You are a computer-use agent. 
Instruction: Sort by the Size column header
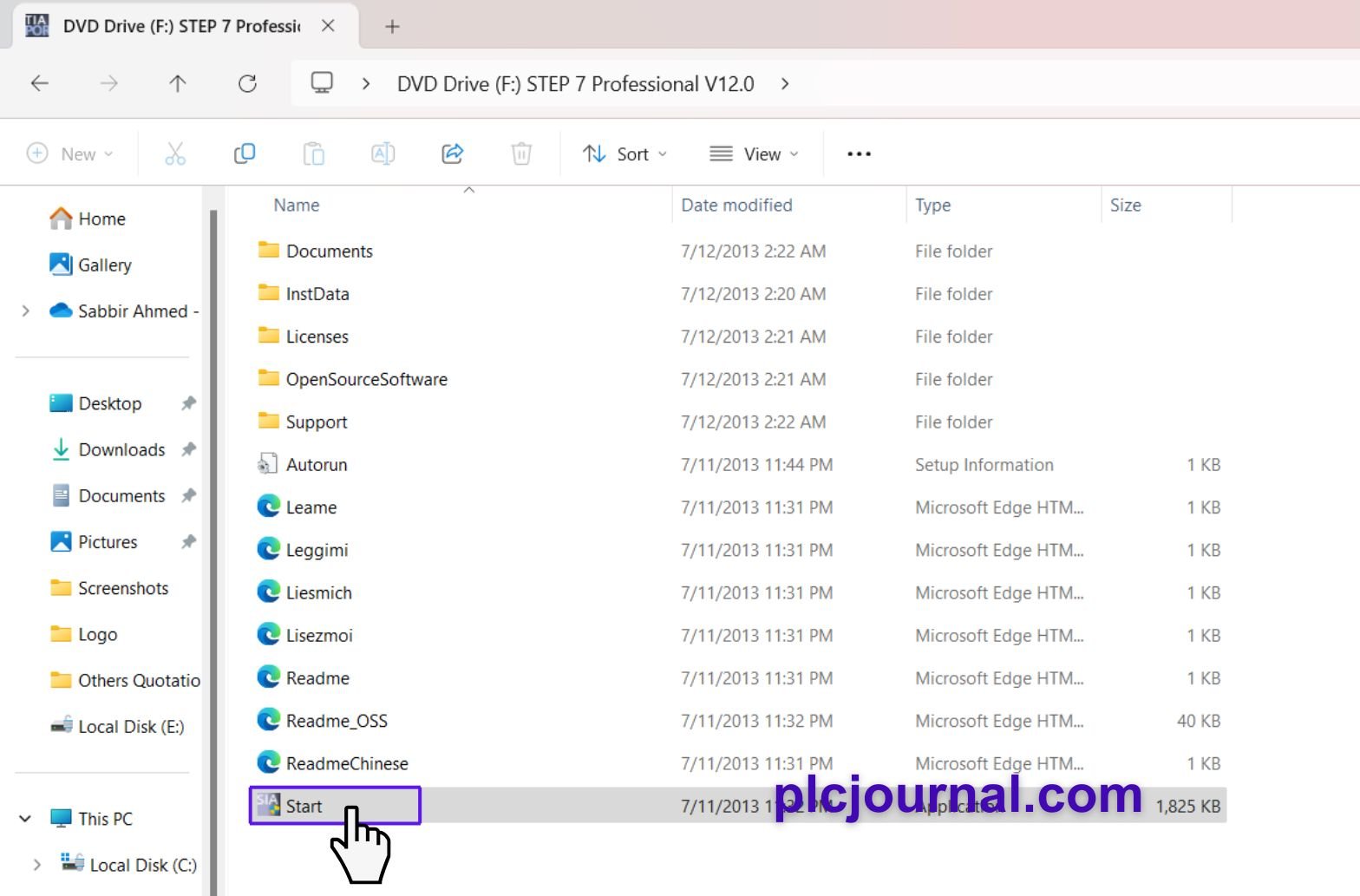coord(1125,205)
